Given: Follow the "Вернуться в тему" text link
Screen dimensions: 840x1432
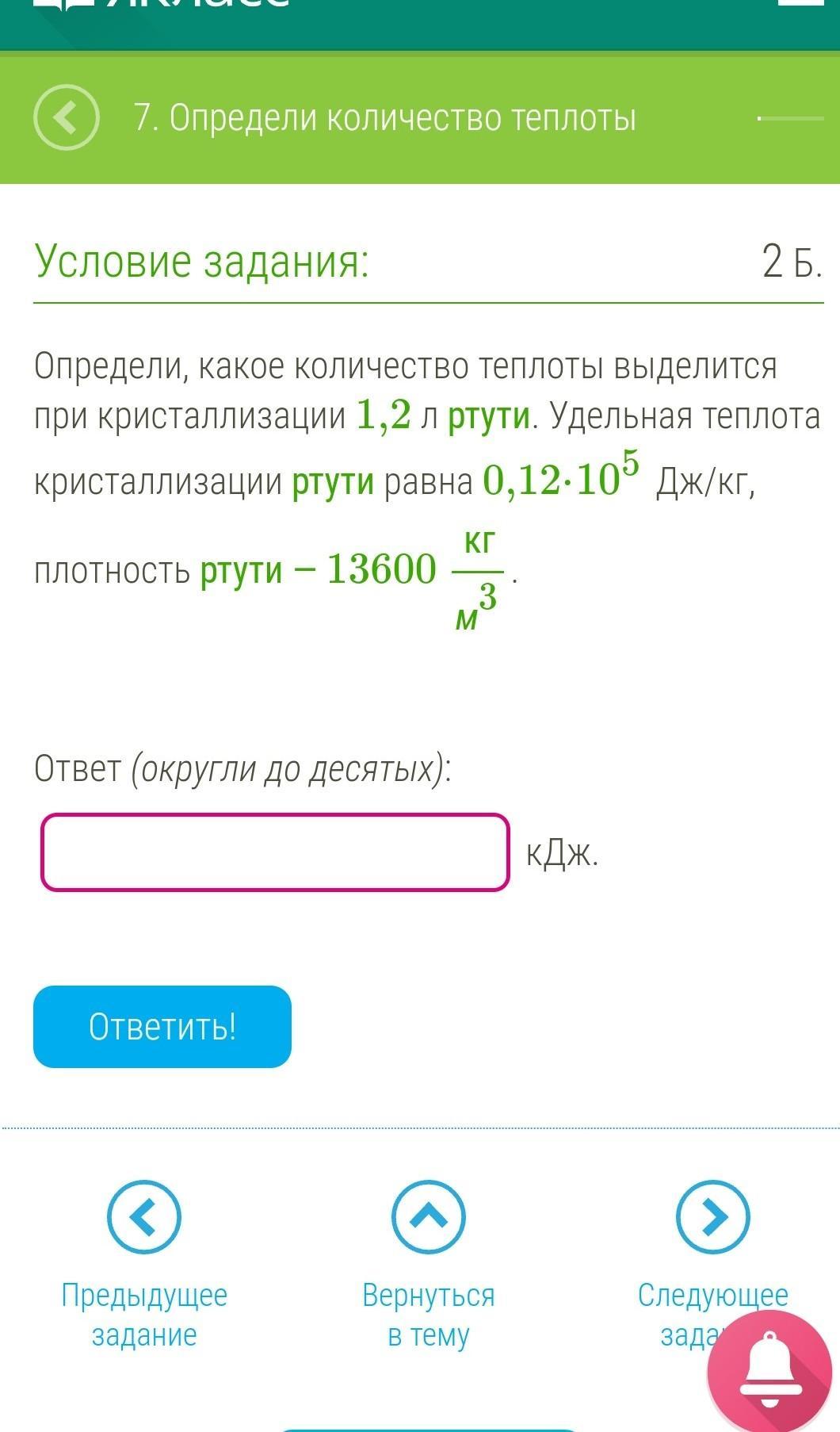Looking at the screenshot, I should tap(428, 1315).
